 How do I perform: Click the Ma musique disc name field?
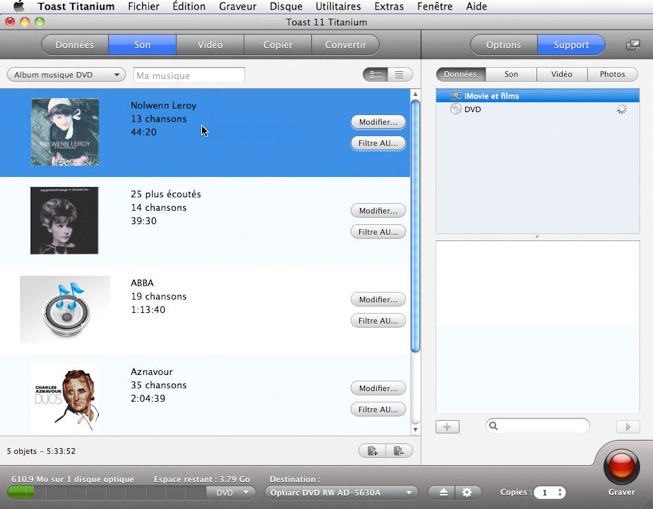[189, 75]
